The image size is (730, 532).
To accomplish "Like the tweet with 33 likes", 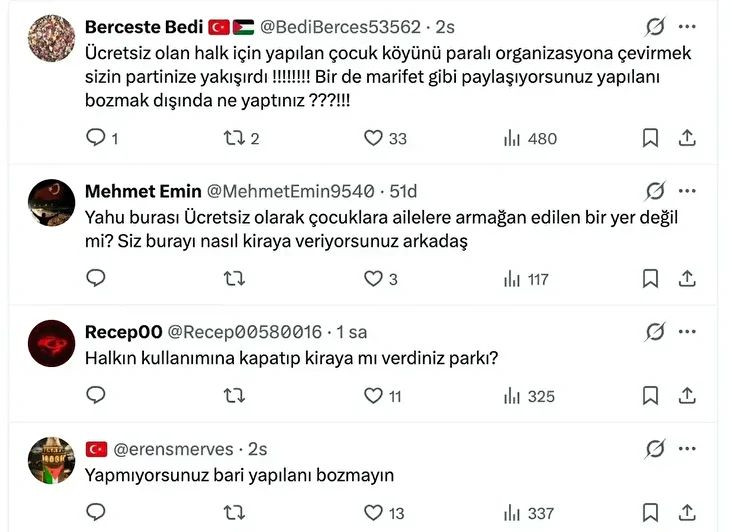I will point(373,138).
